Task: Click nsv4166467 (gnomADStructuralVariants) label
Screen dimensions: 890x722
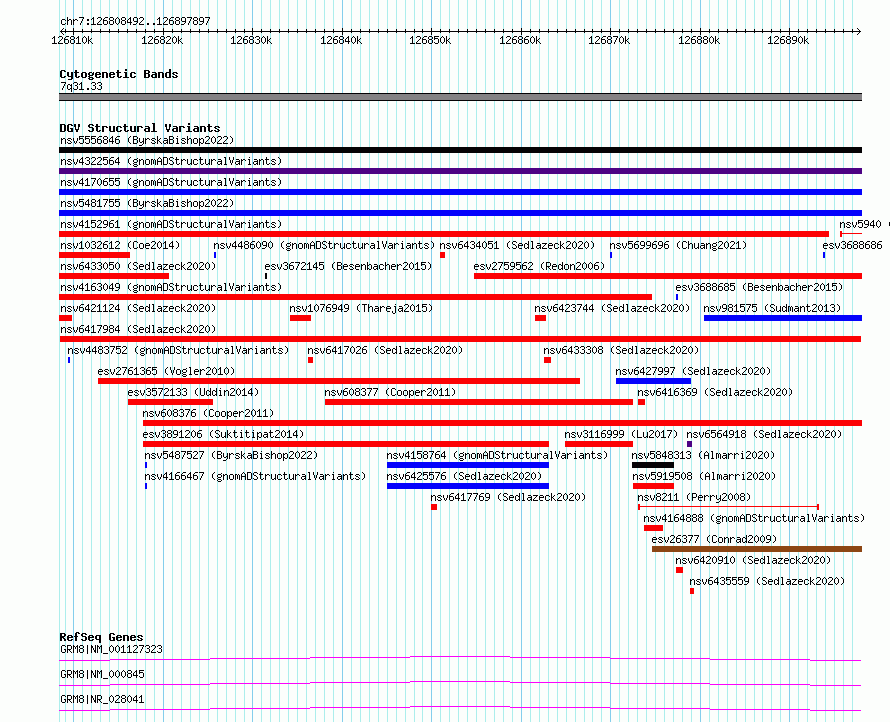Action: pyautogui.click(x=255, y=476)
